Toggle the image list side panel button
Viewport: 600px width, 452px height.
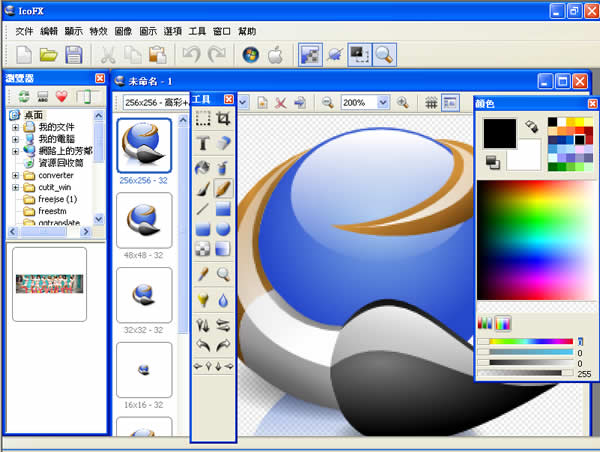[450, 103]
